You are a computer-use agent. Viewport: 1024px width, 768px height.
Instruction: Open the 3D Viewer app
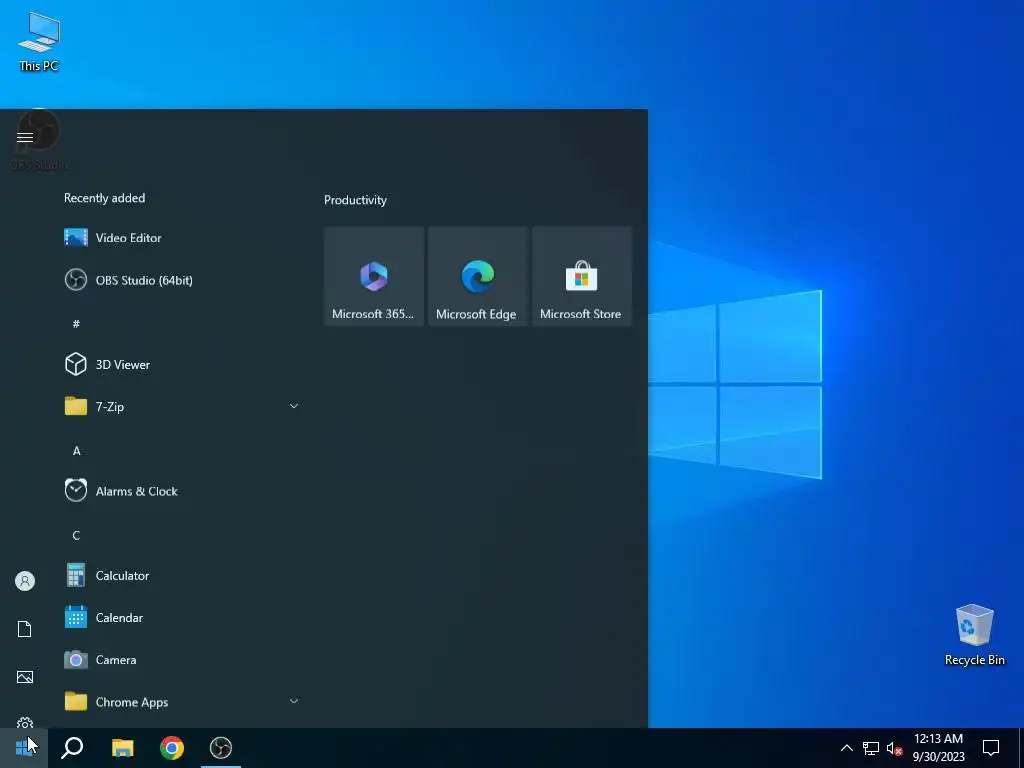pyautogui.click(x=182, y=364)
